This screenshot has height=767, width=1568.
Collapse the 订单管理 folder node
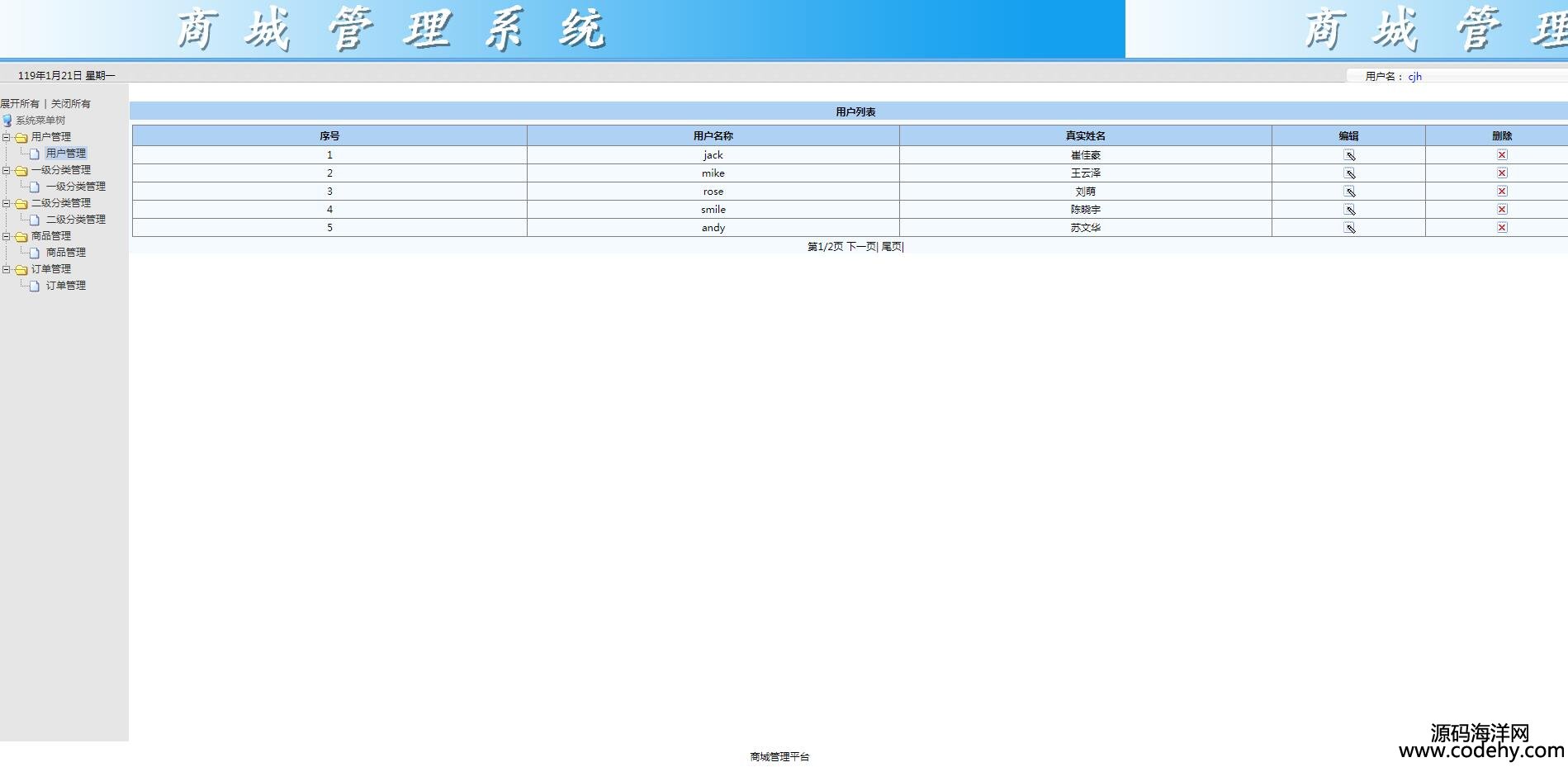(x=7, y=269)
